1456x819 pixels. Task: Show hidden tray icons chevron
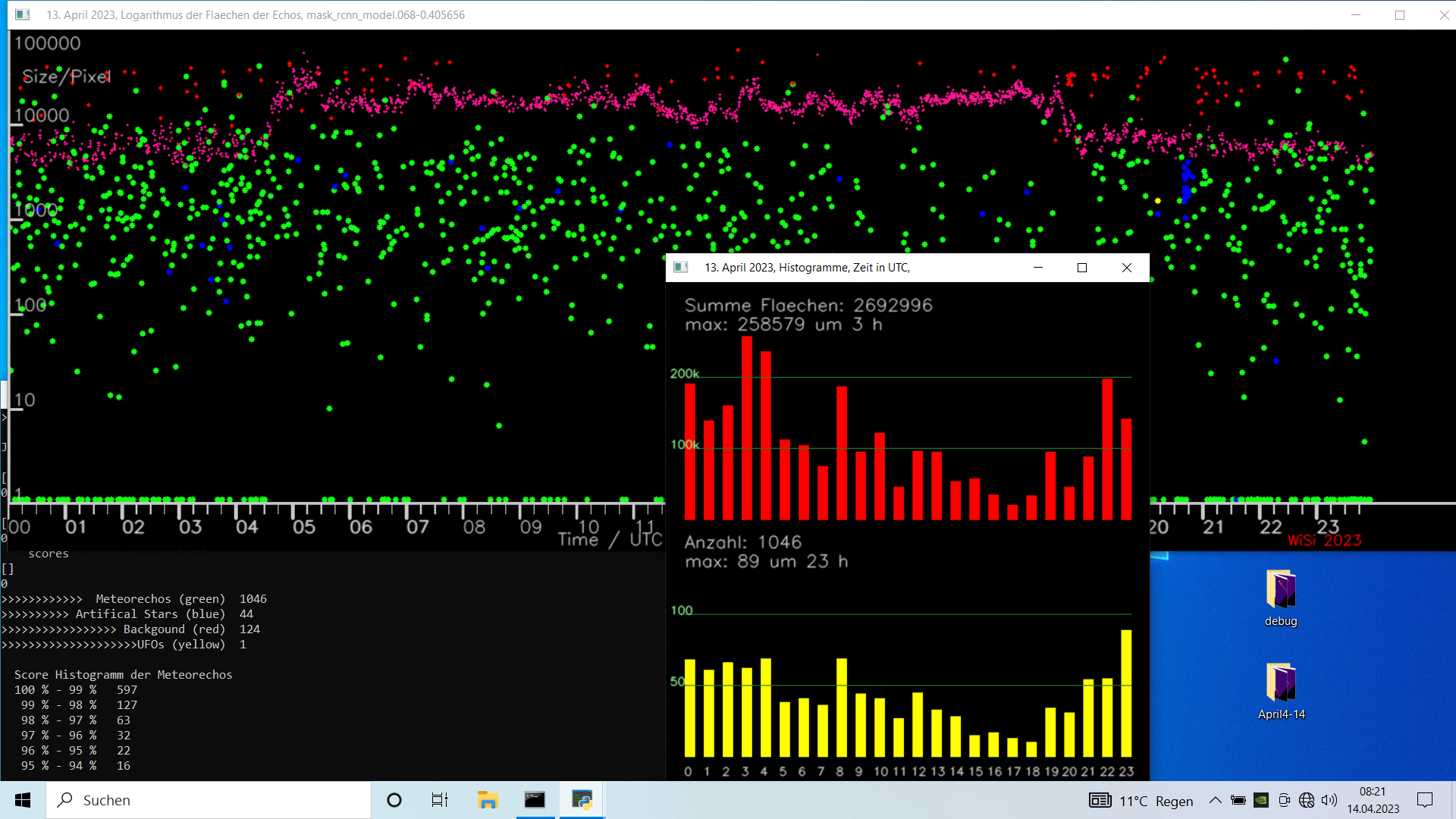pyautogui.click(x=1215, y=800)
